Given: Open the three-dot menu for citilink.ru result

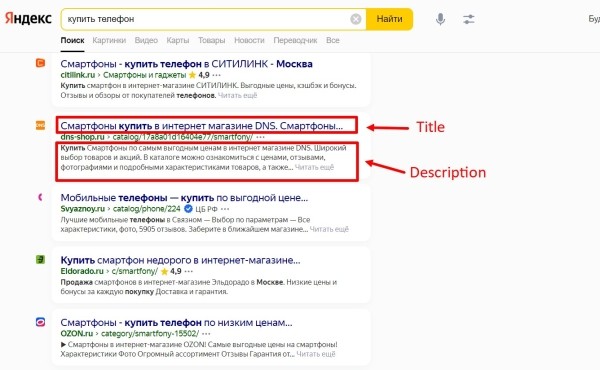Looking at the screenshot, I should [x=217, y=75].
